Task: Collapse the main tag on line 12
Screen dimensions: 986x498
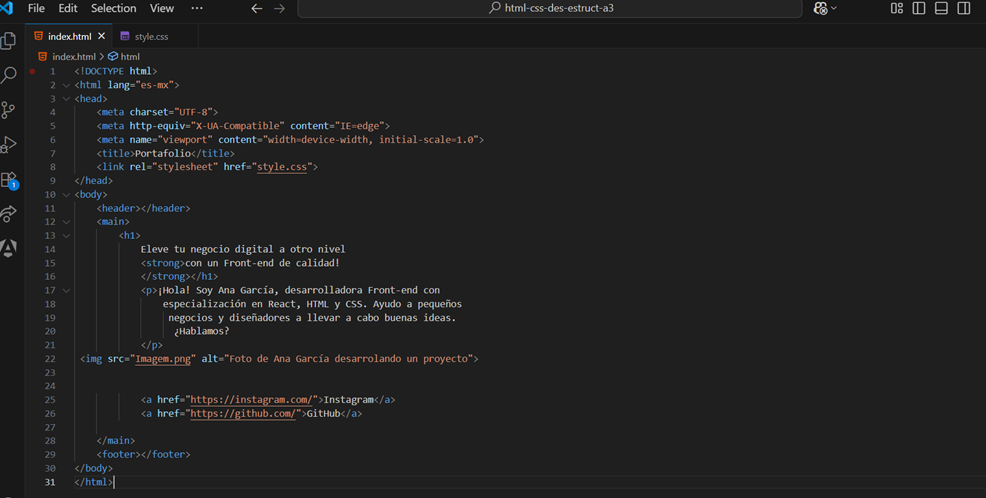Action: [x=66, y=222]
